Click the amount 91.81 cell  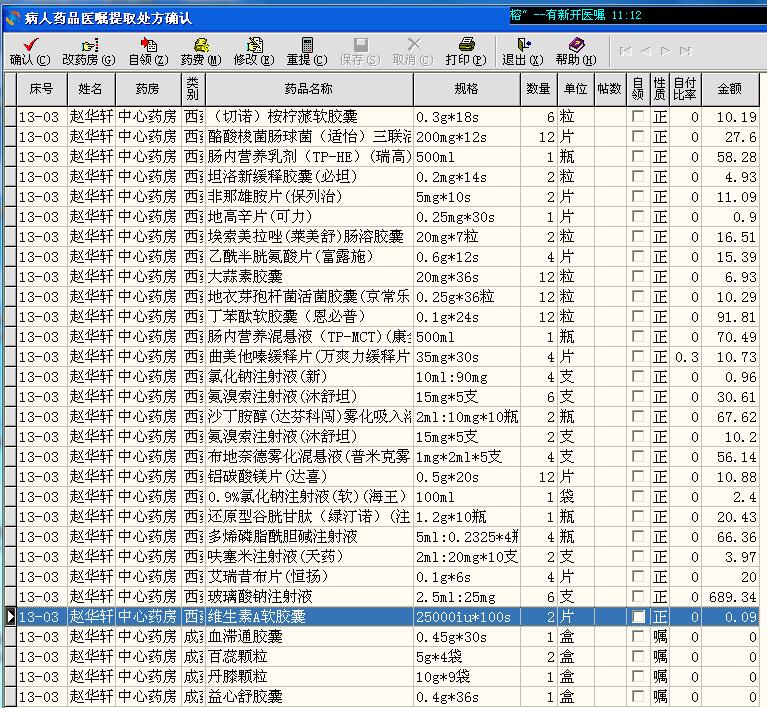730,317
